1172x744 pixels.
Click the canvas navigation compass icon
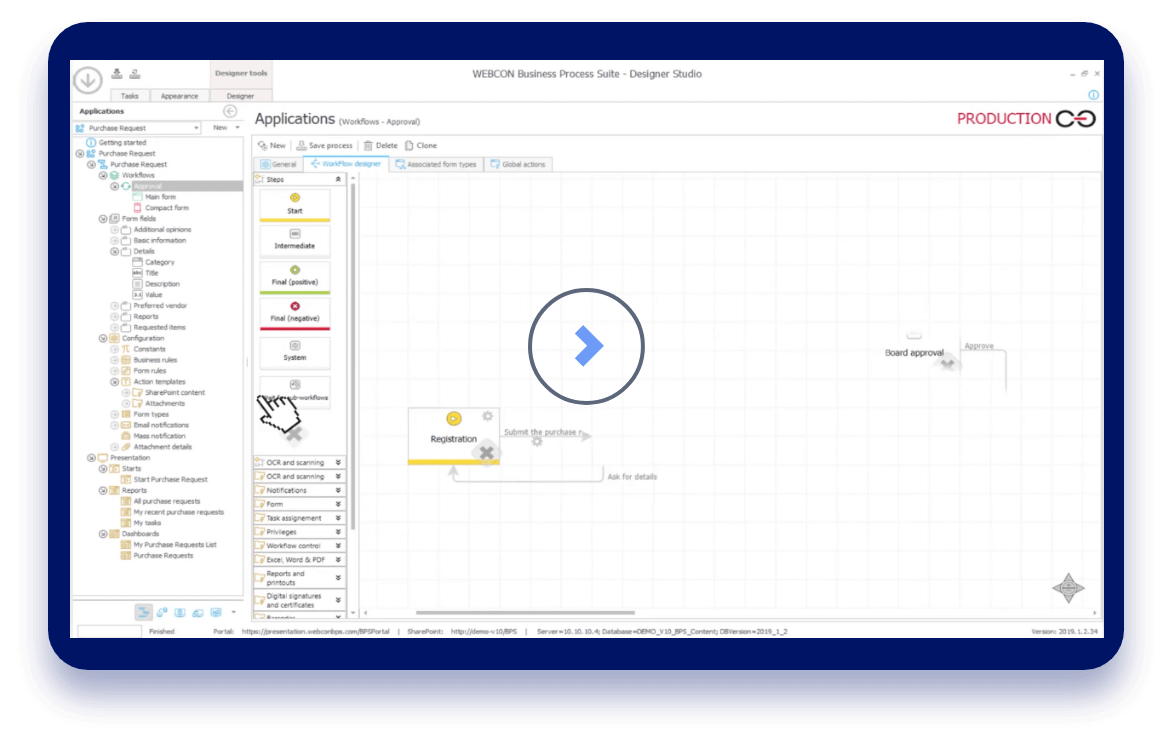coord(1068,588)
